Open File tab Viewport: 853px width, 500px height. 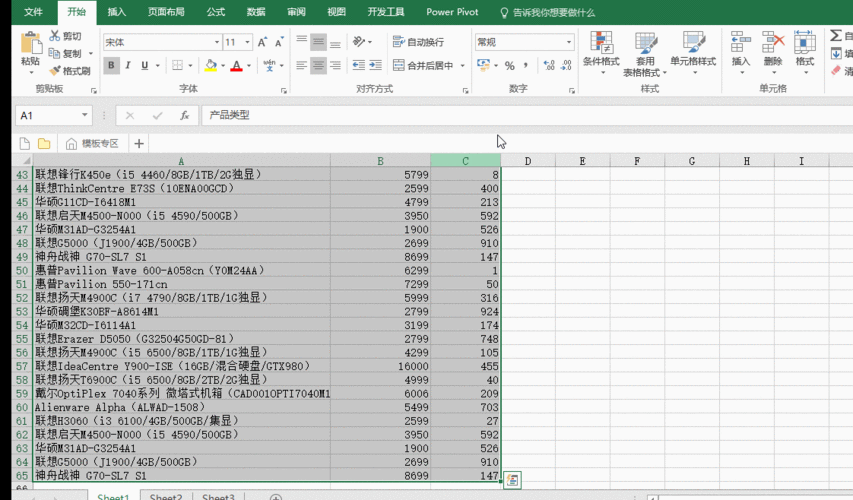[x=33, y=12]
